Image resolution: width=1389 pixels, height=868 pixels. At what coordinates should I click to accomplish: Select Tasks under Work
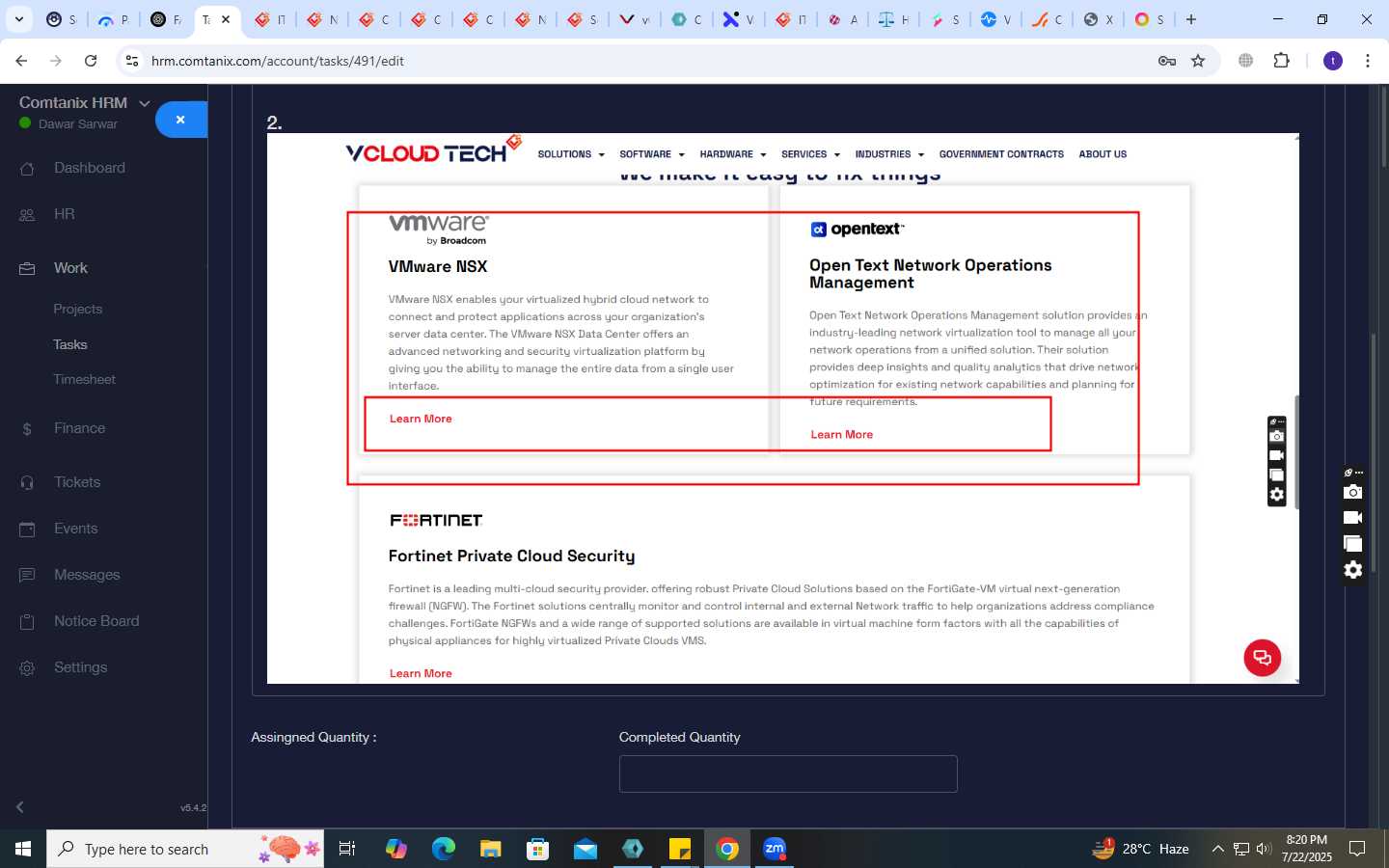pyautogui.click(x=69, y=344)
